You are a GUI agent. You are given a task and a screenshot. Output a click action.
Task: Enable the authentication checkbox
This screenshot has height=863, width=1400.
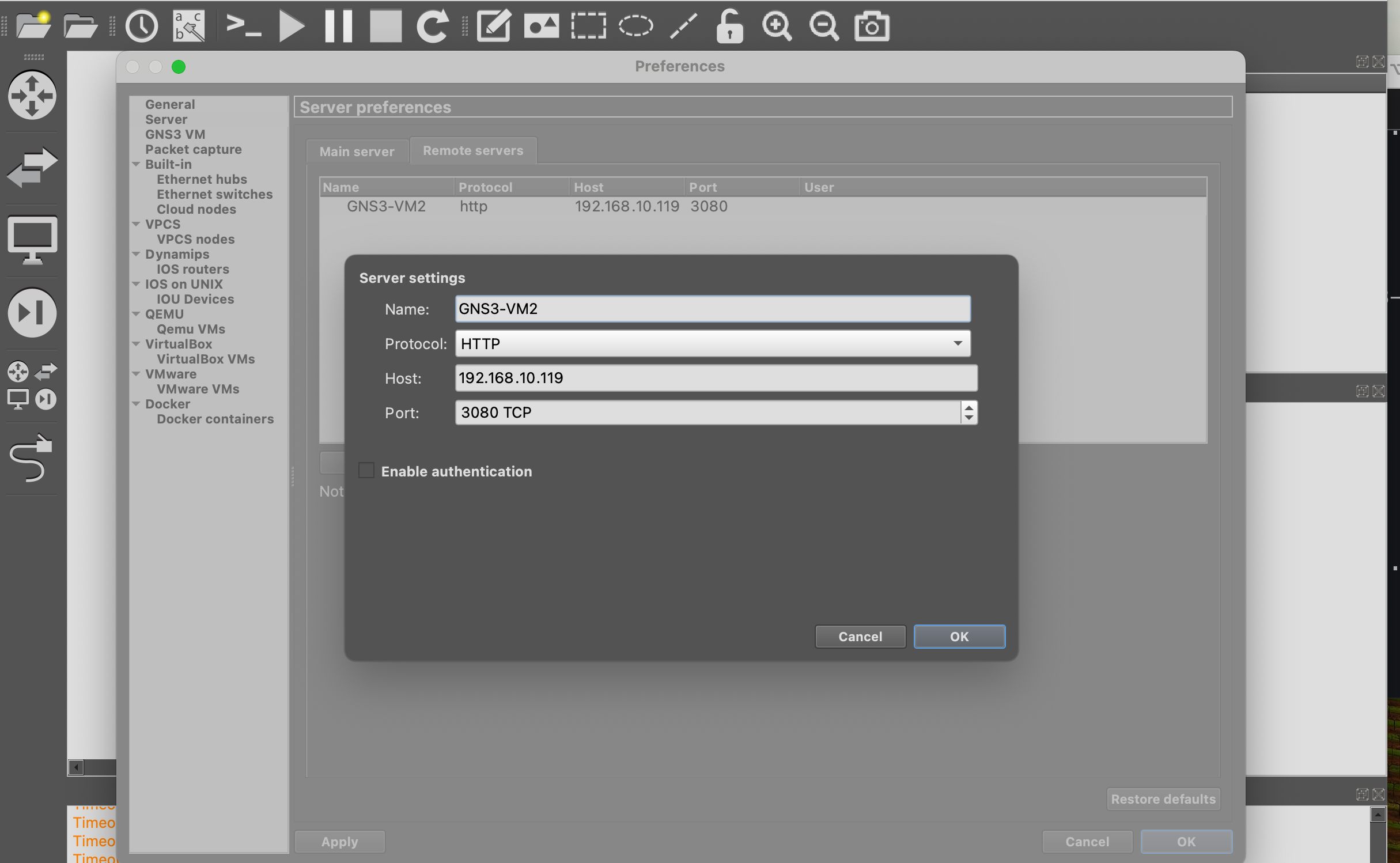pyautogui.click(x=366, y=471)
